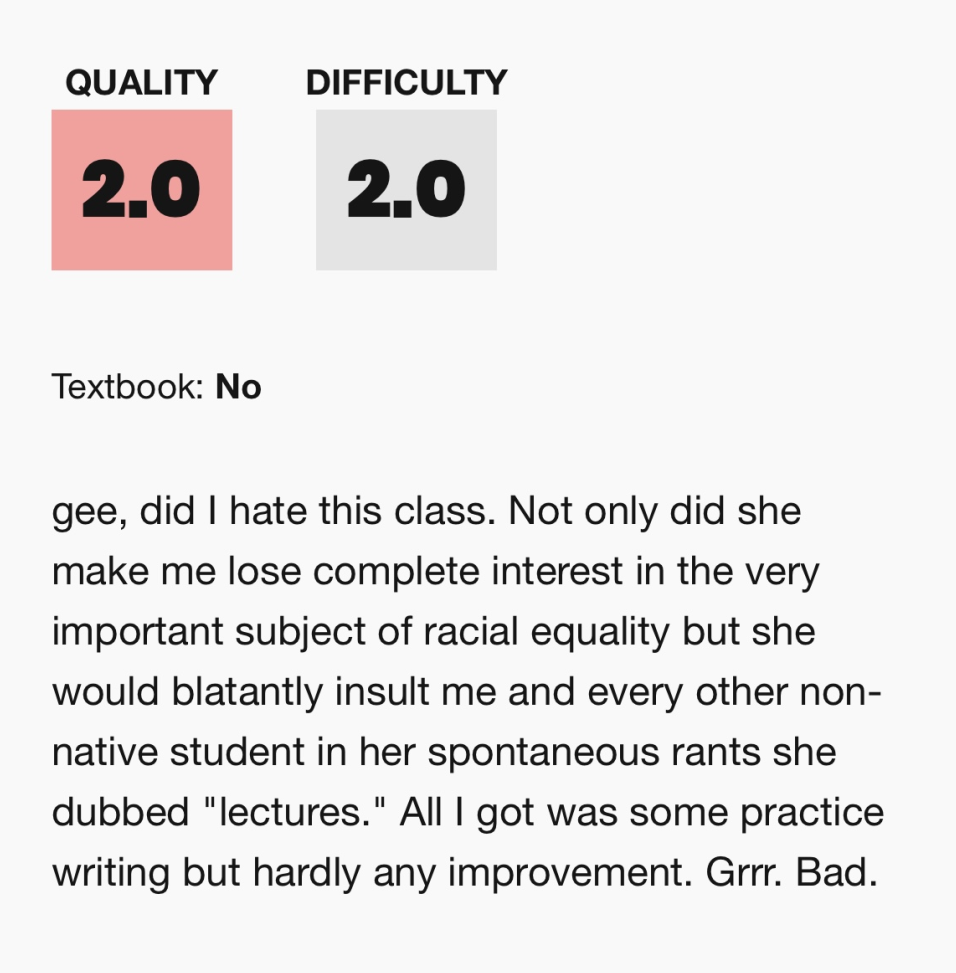
Task: Click the word "practice" in the review
Action: click(x=812, y=814)
